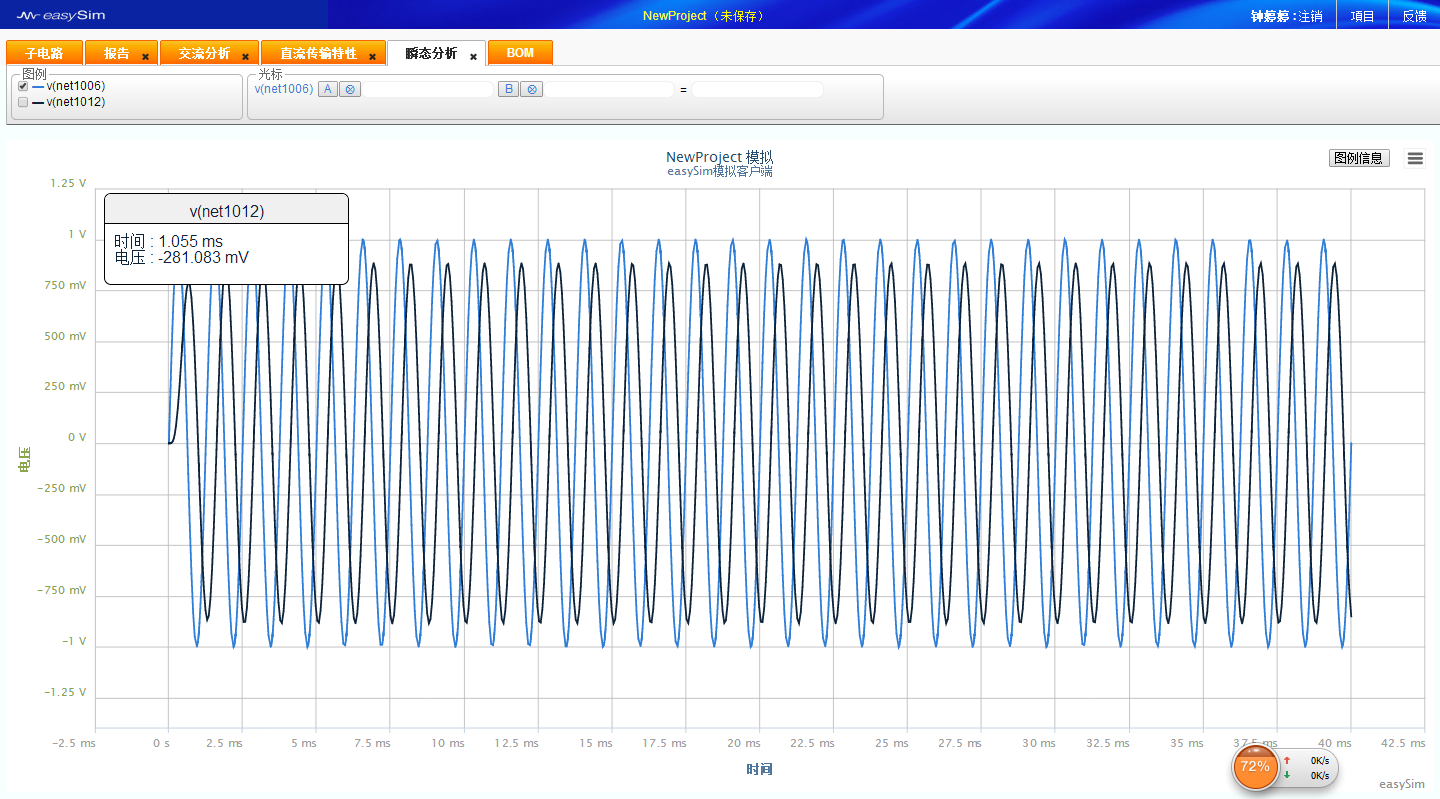
Task: Click the orange 72% floating widget
Action: (1255, 767)
